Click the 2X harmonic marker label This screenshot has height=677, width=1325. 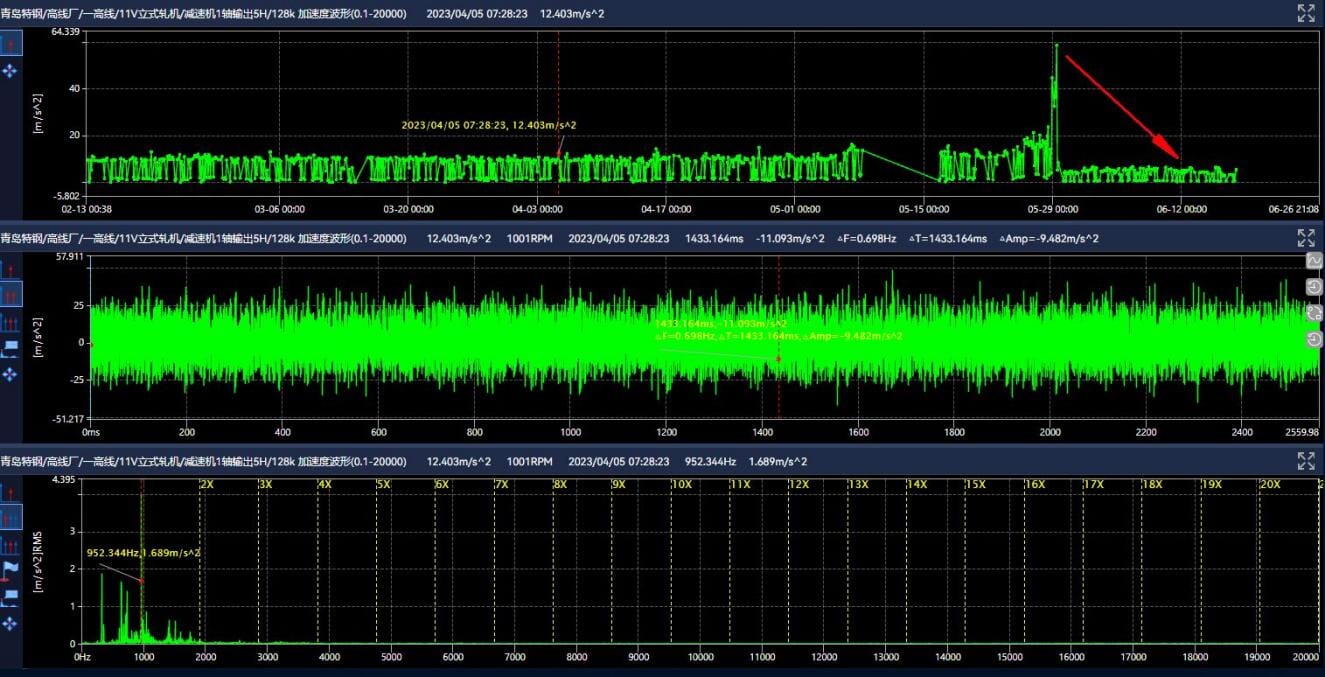click(x=207, y=484)
